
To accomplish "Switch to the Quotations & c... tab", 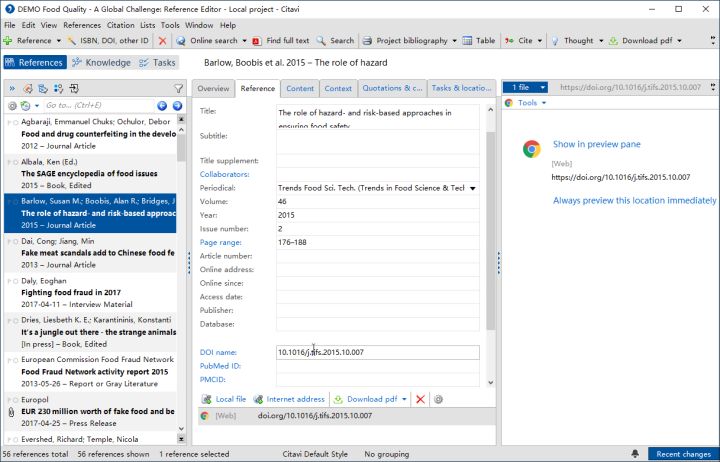I will (392, 88).
